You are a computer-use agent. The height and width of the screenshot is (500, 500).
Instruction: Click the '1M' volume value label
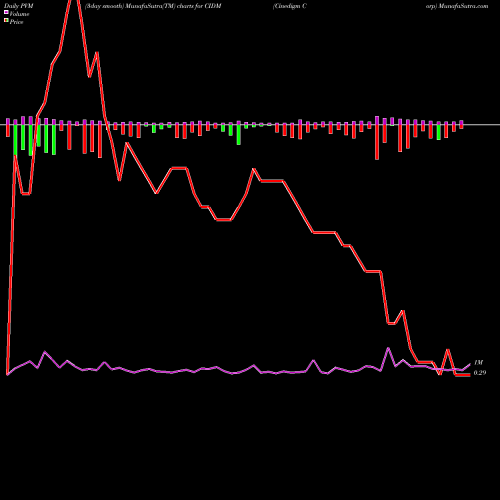click(478, 362)
